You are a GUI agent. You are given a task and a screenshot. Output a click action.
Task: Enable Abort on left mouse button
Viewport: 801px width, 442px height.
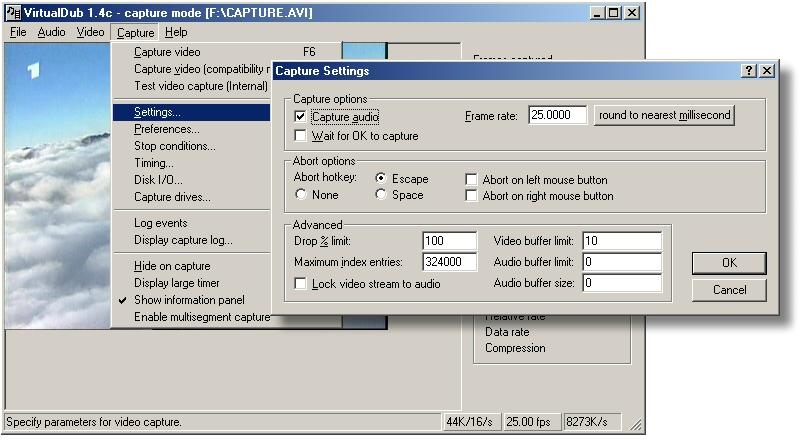click(471, 179)
